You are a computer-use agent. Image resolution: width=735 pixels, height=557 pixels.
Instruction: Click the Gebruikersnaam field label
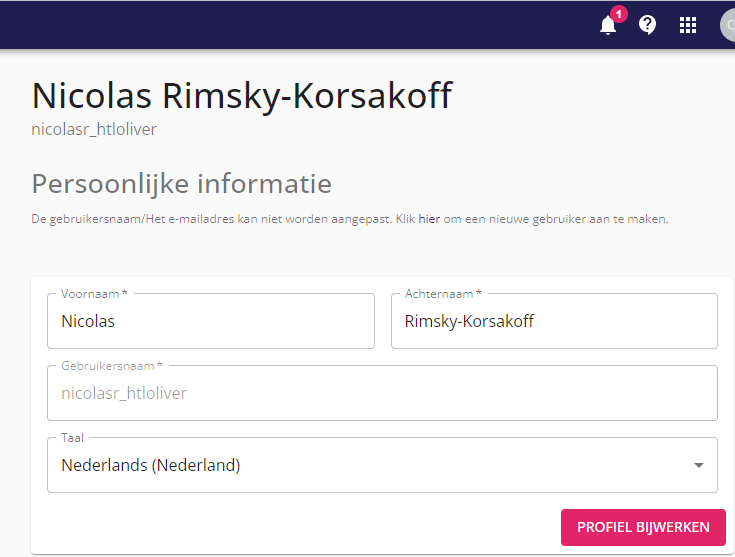point(112,366)
